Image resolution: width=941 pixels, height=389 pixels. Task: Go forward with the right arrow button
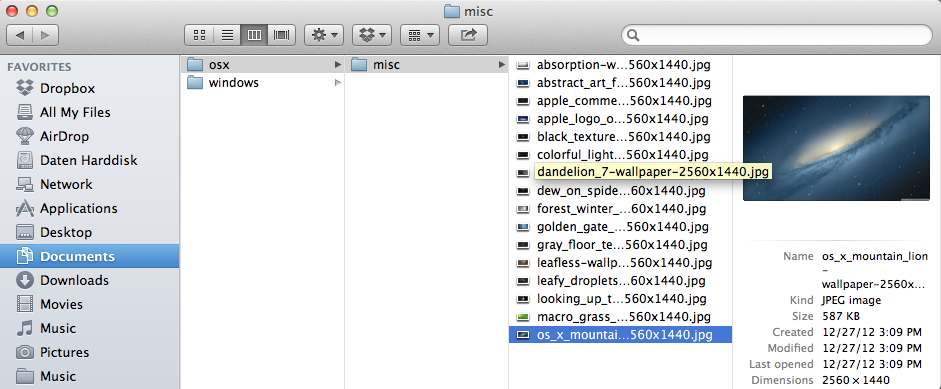tap(46, 35)
